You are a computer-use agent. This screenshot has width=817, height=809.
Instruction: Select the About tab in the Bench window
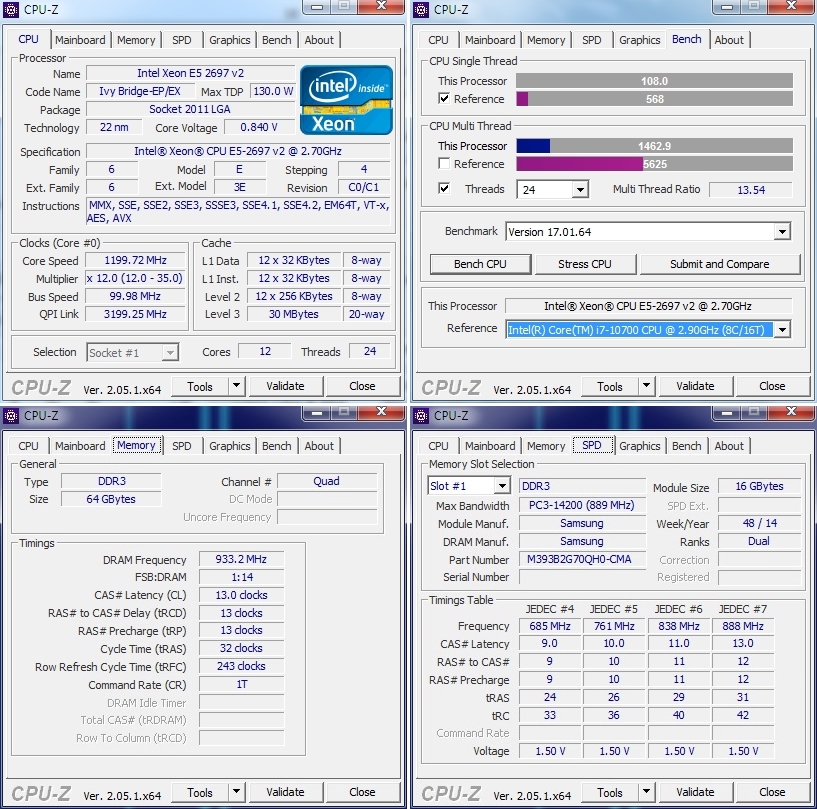pyautogui.click(x=729, y=40)
